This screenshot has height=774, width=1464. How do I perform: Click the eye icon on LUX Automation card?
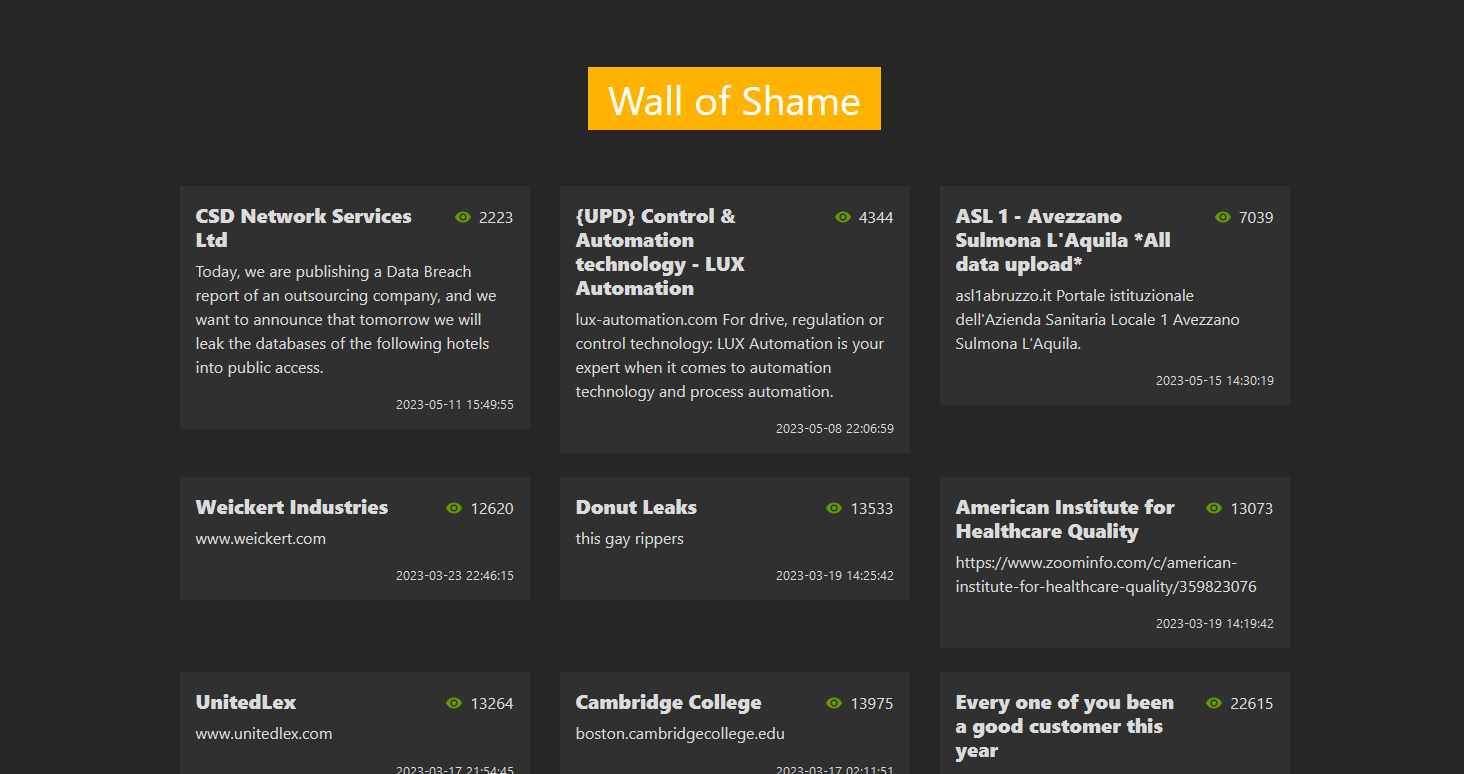point(843,217)
